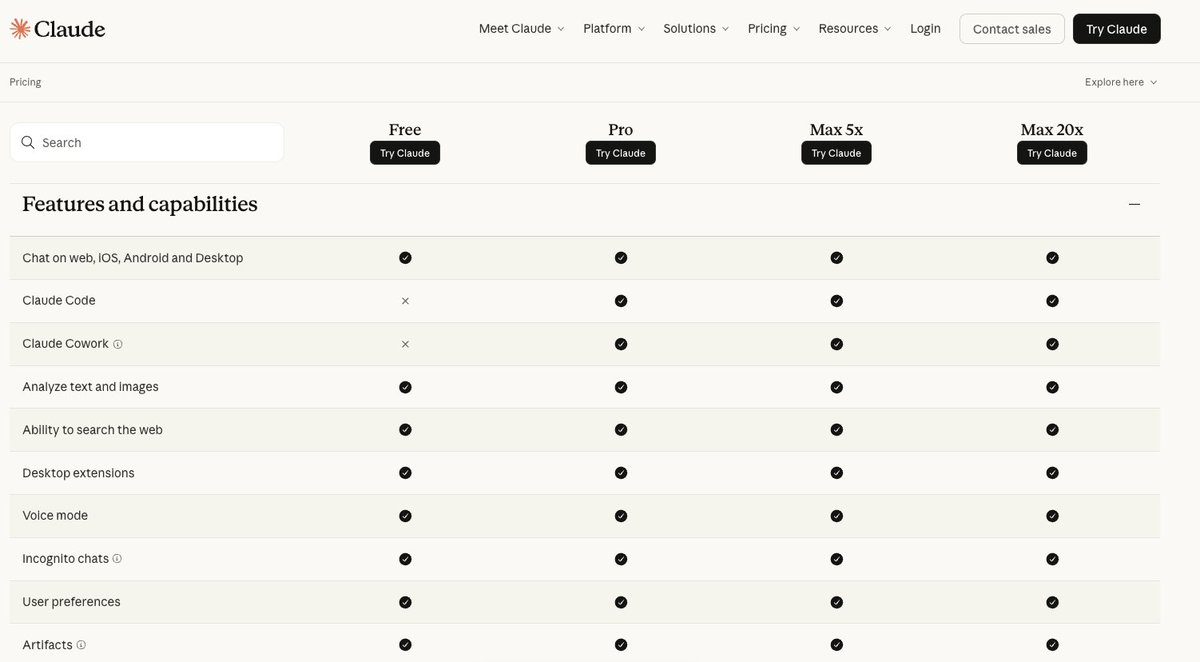Click Try Claude under the Max 5x plan
The image size is (1200, 662).
(x=837, y=153)
